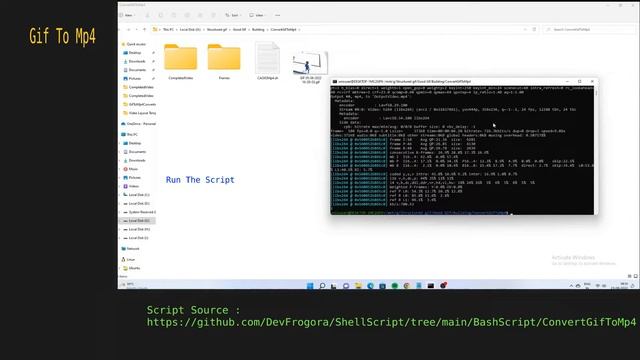Viewport: 640px width, 360px height.
Task: Click the Rename icon in Explorer toolbar
Action: (x=187, y=15)
